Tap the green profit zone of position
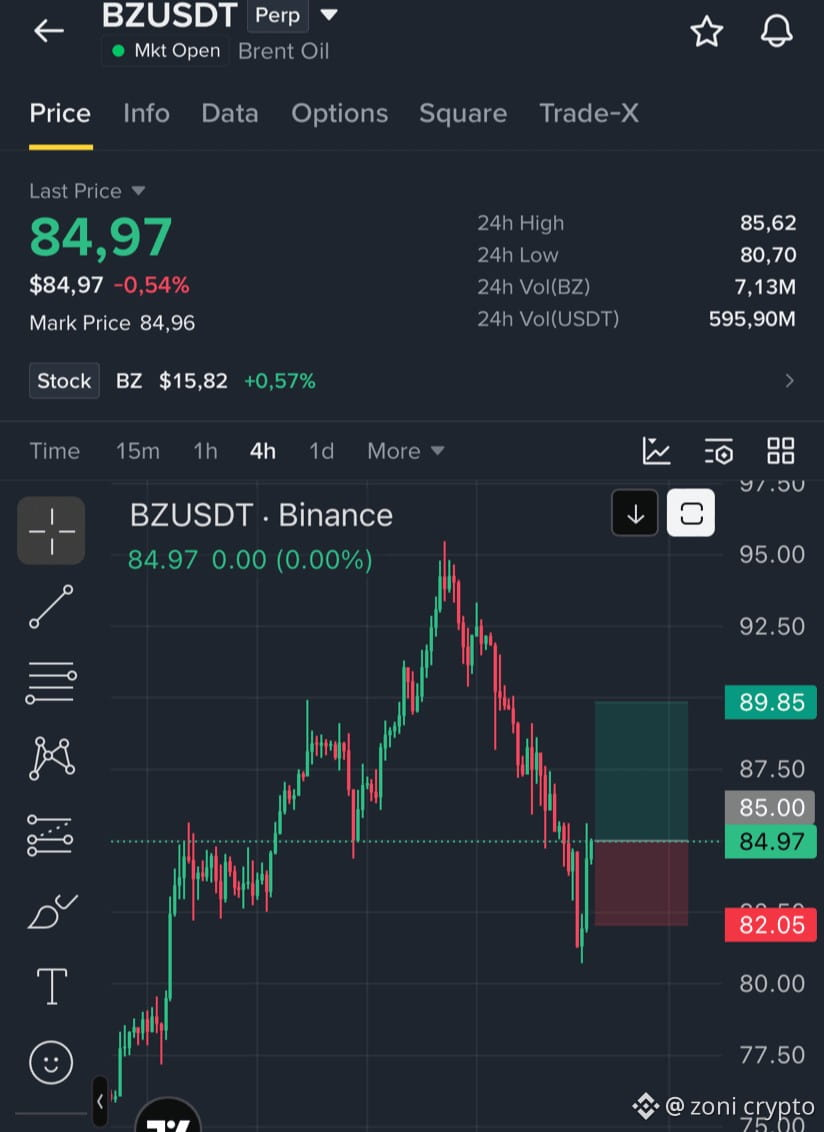The width and height of the screenshot is (824, 1132). pos(641,771)
